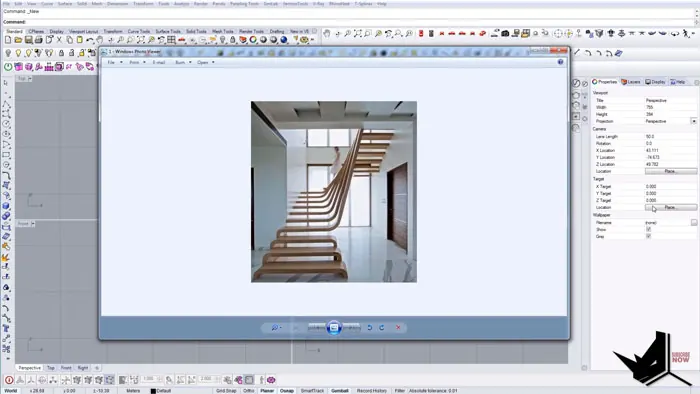Toggle SmartTrack in status bar
The image size is (700, 394).
point(312,391)
